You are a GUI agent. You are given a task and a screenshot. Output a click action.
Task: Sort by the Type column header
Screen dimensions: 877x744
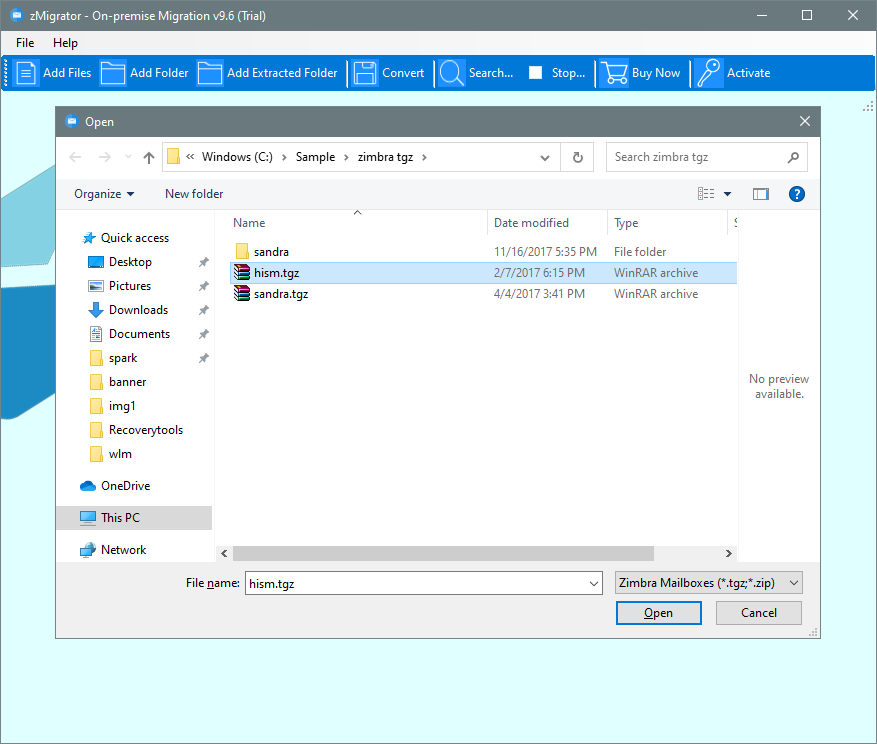[x=667, y=223]
